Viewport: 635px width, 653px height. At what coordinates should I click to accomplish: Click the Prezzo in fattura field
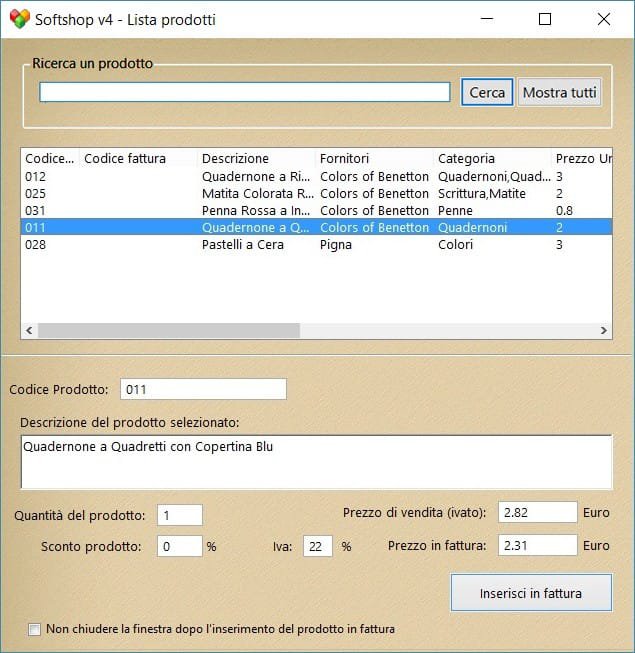537,546
